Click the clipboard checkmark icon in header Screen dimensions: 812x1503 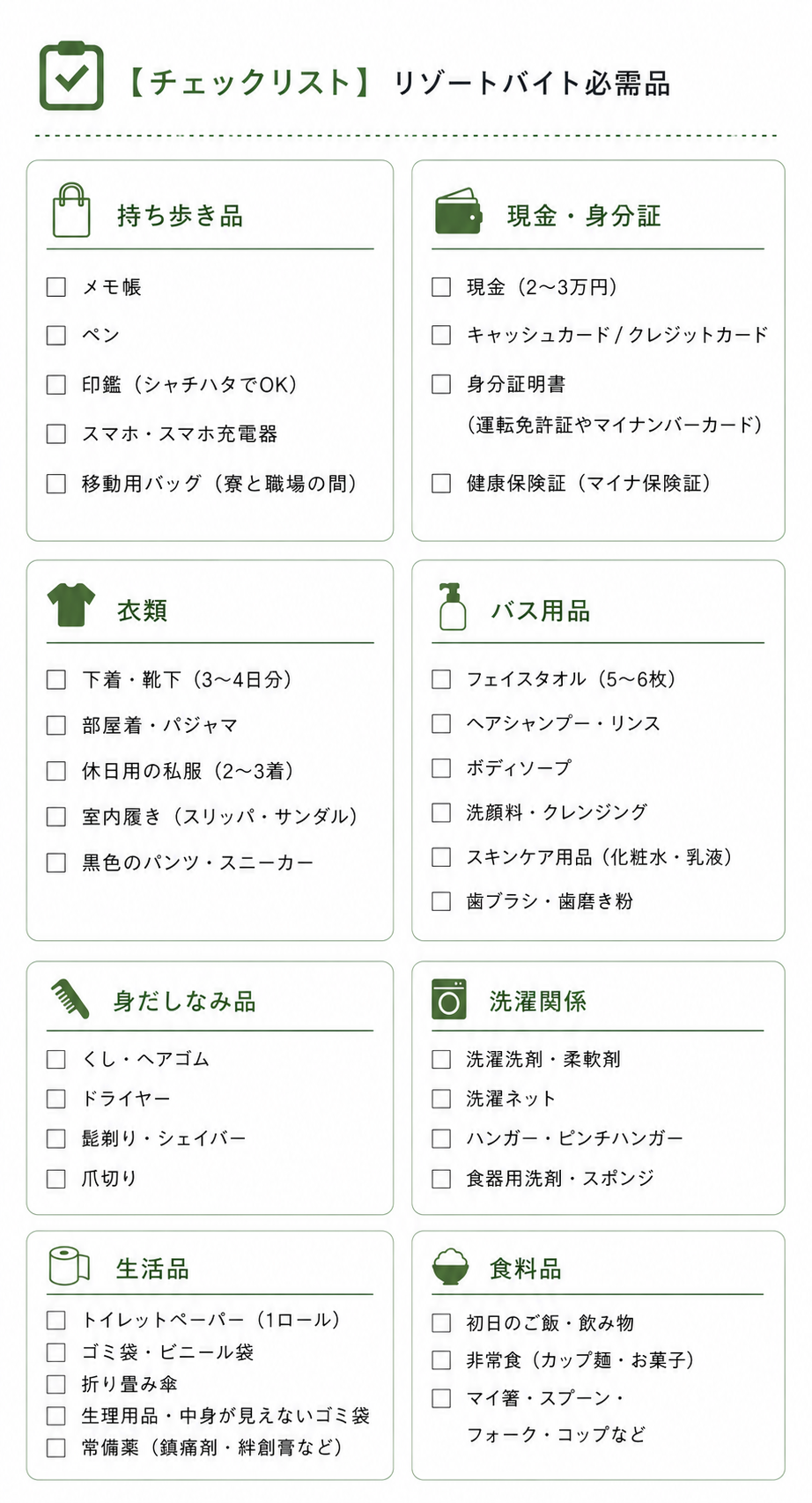(x=71, y=76)
